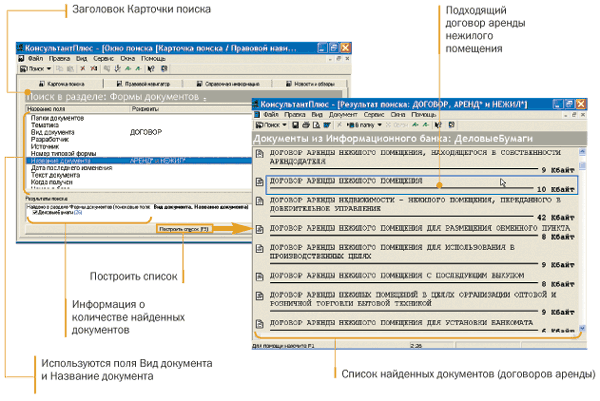Screen dimensions: 600x401
Task: Open the Документ menu in the results window
Action: point(343,115)
